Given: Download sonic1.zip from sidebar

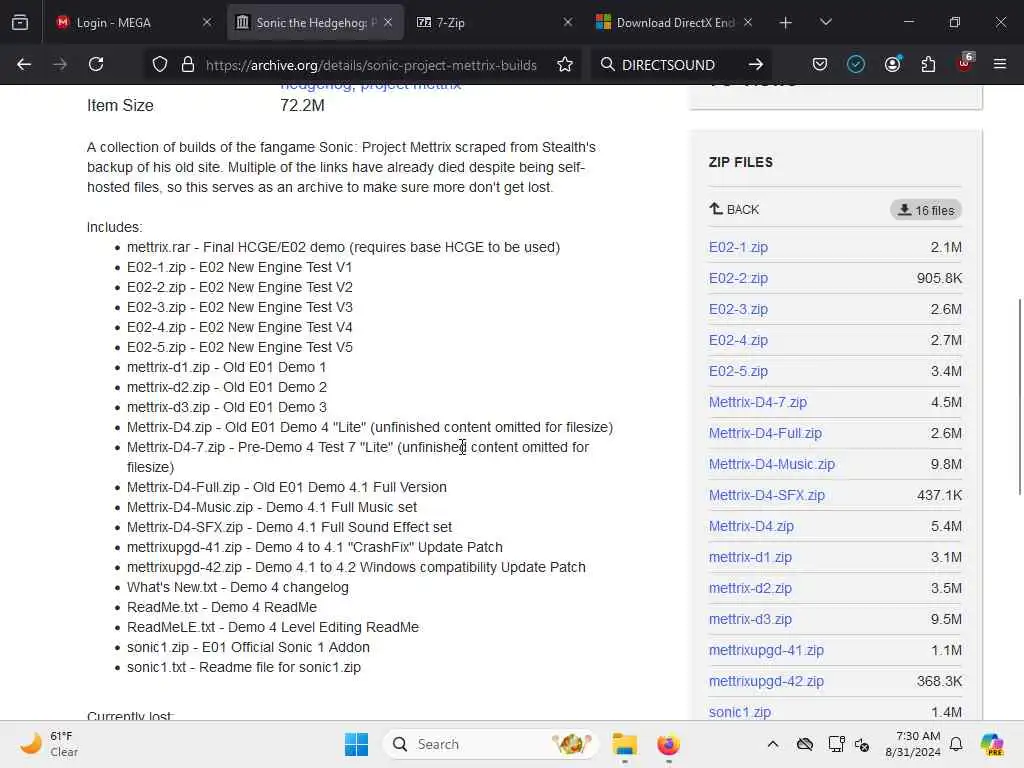Looking at the screenshot, I should tap(739, 712).
